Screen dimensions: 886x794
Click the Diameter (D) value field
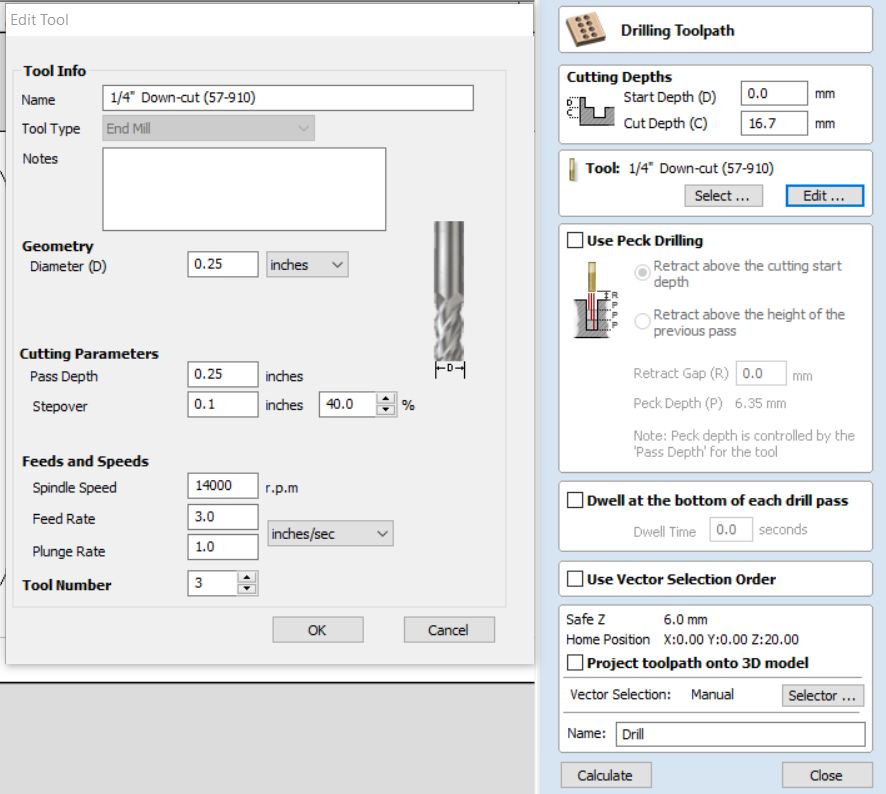coord(223,264)
